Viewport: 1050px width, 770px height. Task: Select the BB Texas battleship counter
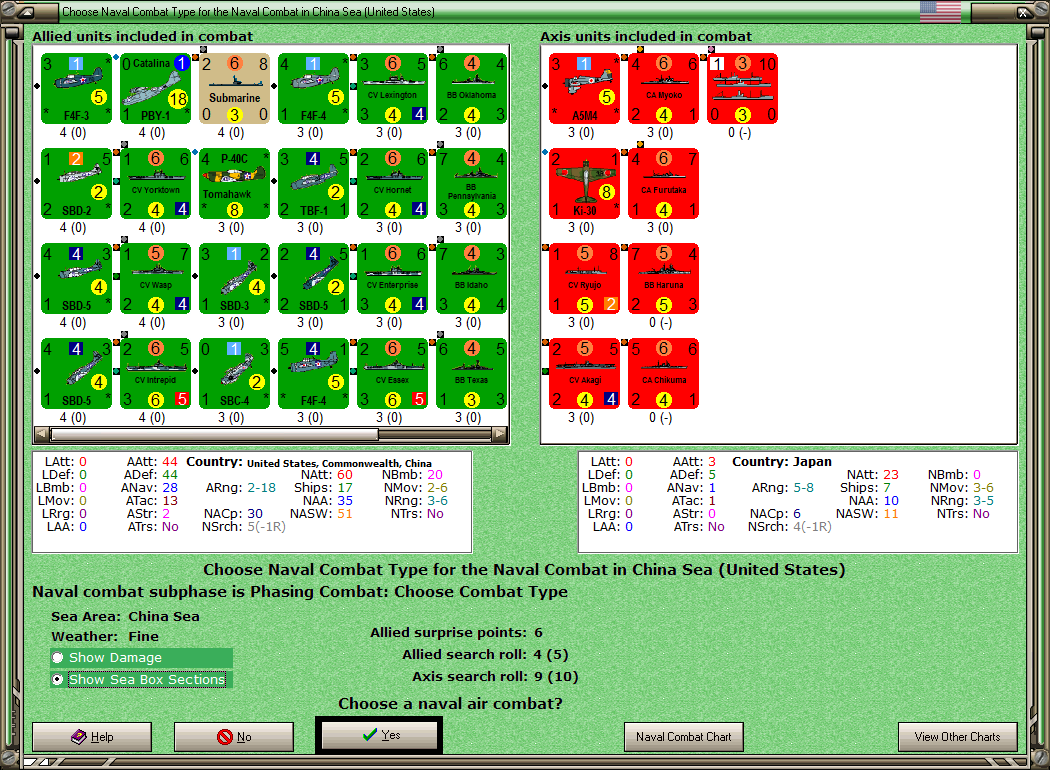point(471,374)
